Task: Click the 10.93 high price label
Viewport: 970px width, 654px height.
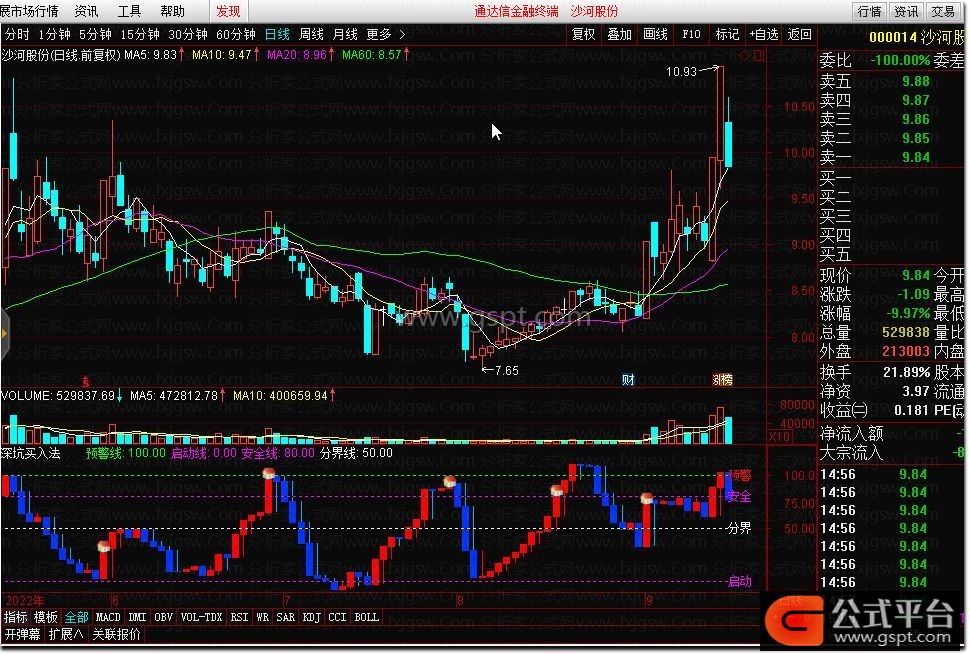Action: (681, 72)
